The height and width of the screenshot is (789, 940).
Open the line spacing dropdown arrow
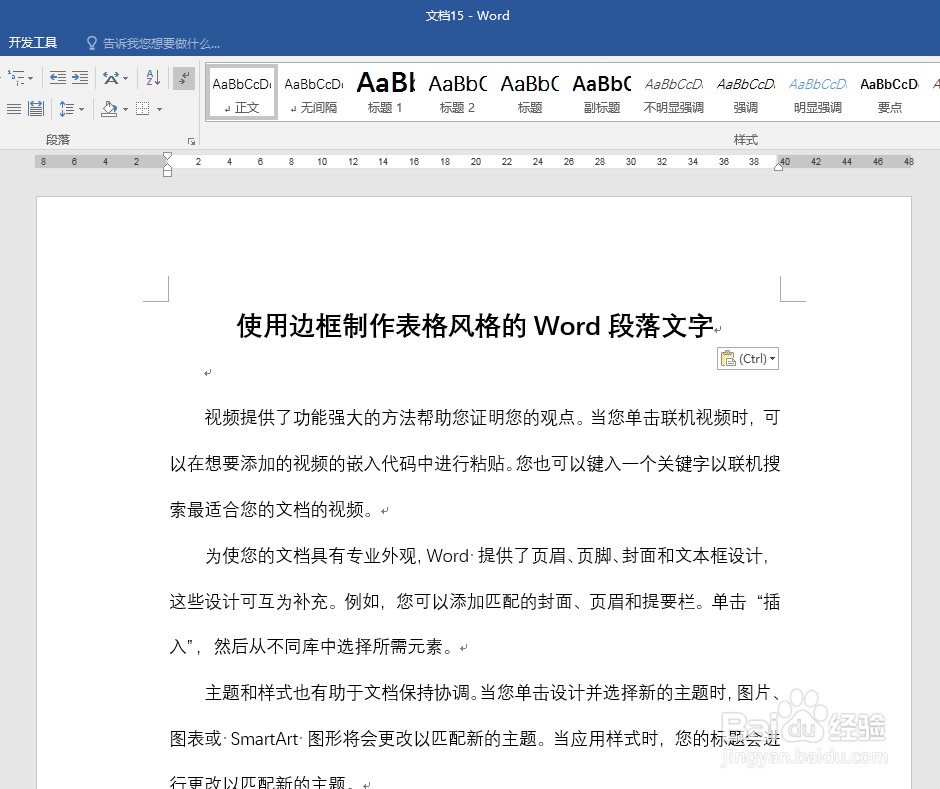tap(82, 110)
